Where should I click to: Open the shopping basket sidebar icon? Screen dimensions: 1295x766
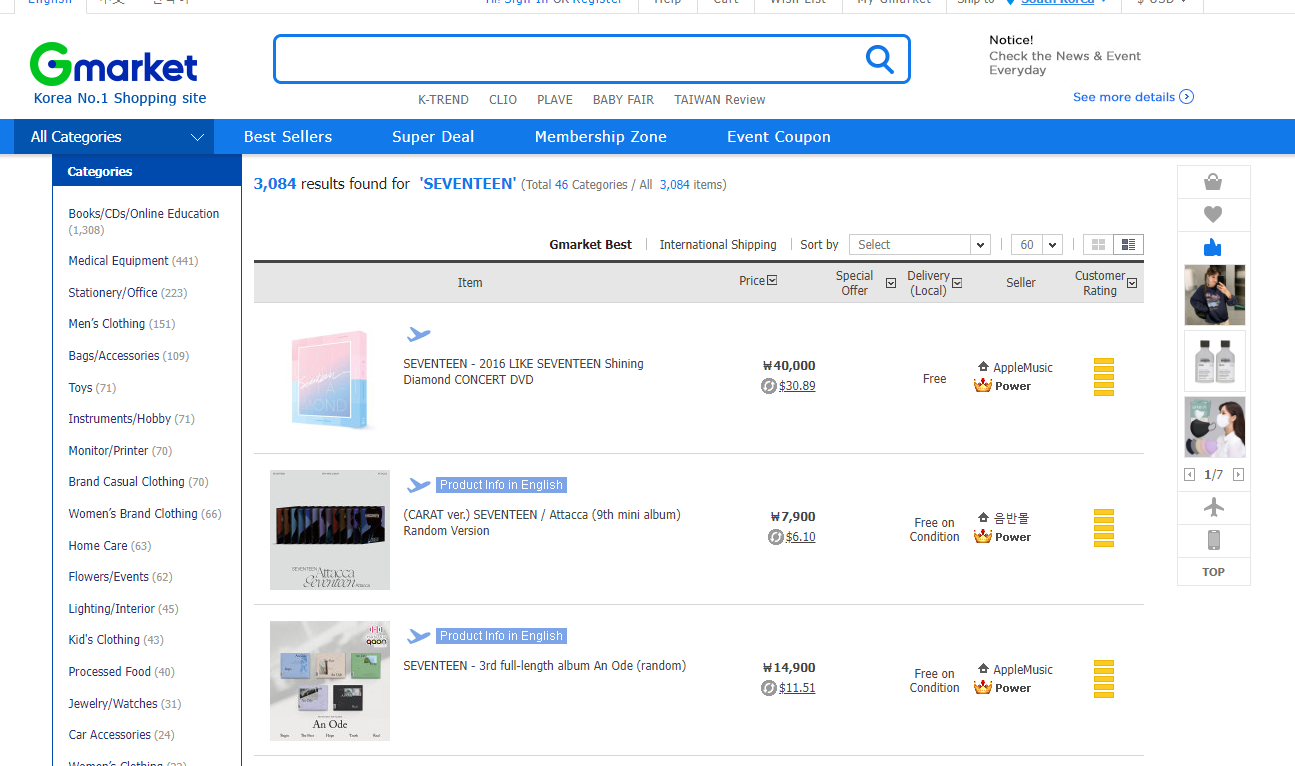pyautogui.click(x=1213, y=182)
